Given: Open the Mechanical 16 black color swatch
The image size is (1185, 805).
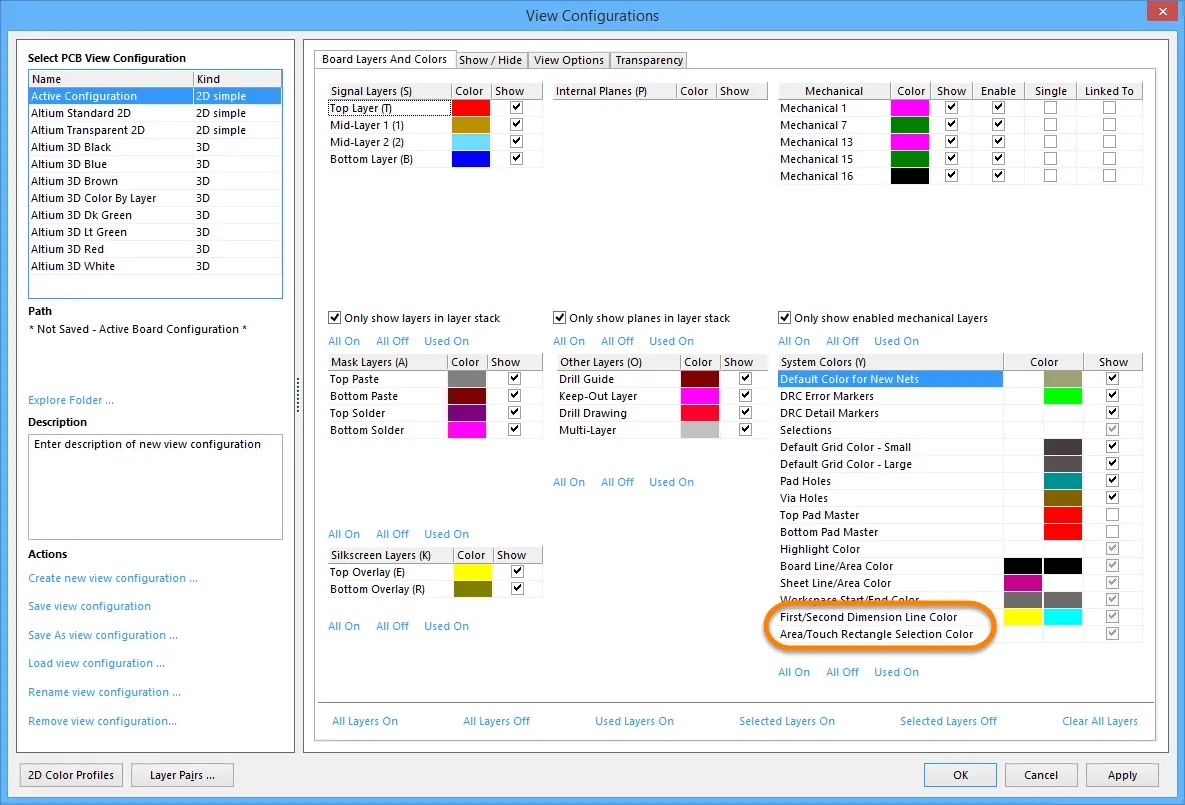Looking at the screenshot, I should (x=910, y=176).
